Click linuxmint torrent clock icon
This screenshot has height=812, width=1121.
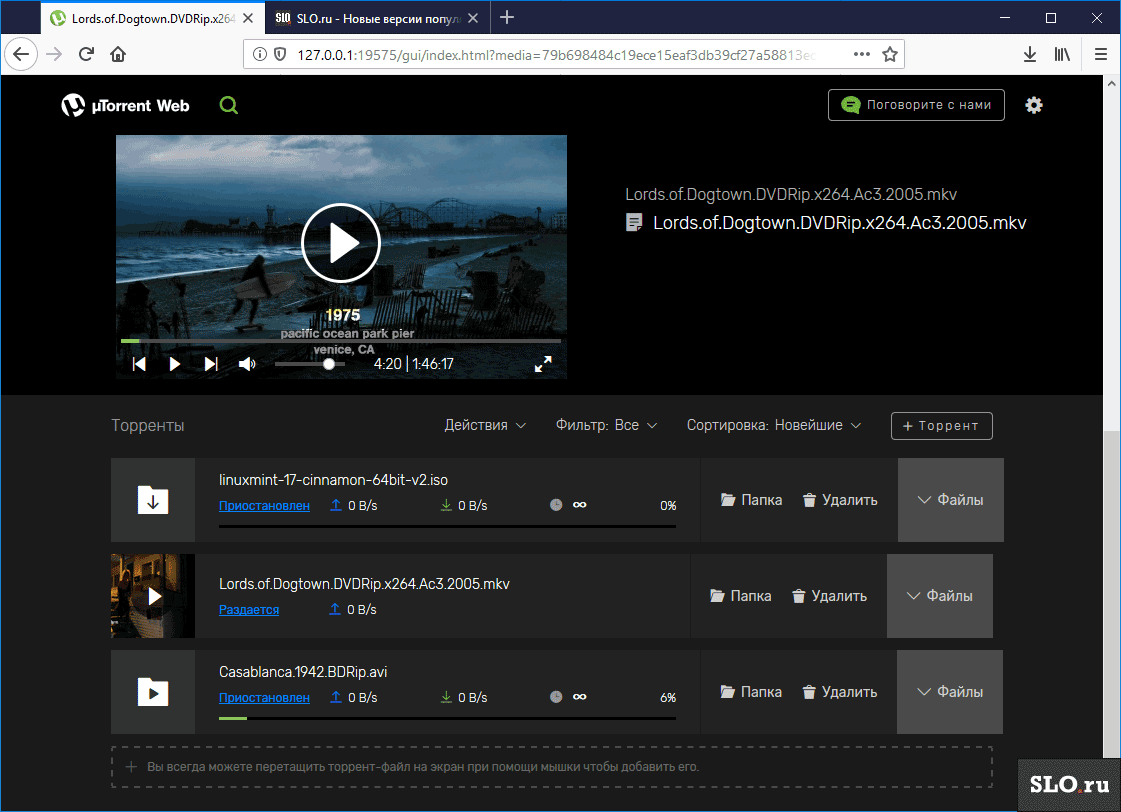tap(556, 505)
